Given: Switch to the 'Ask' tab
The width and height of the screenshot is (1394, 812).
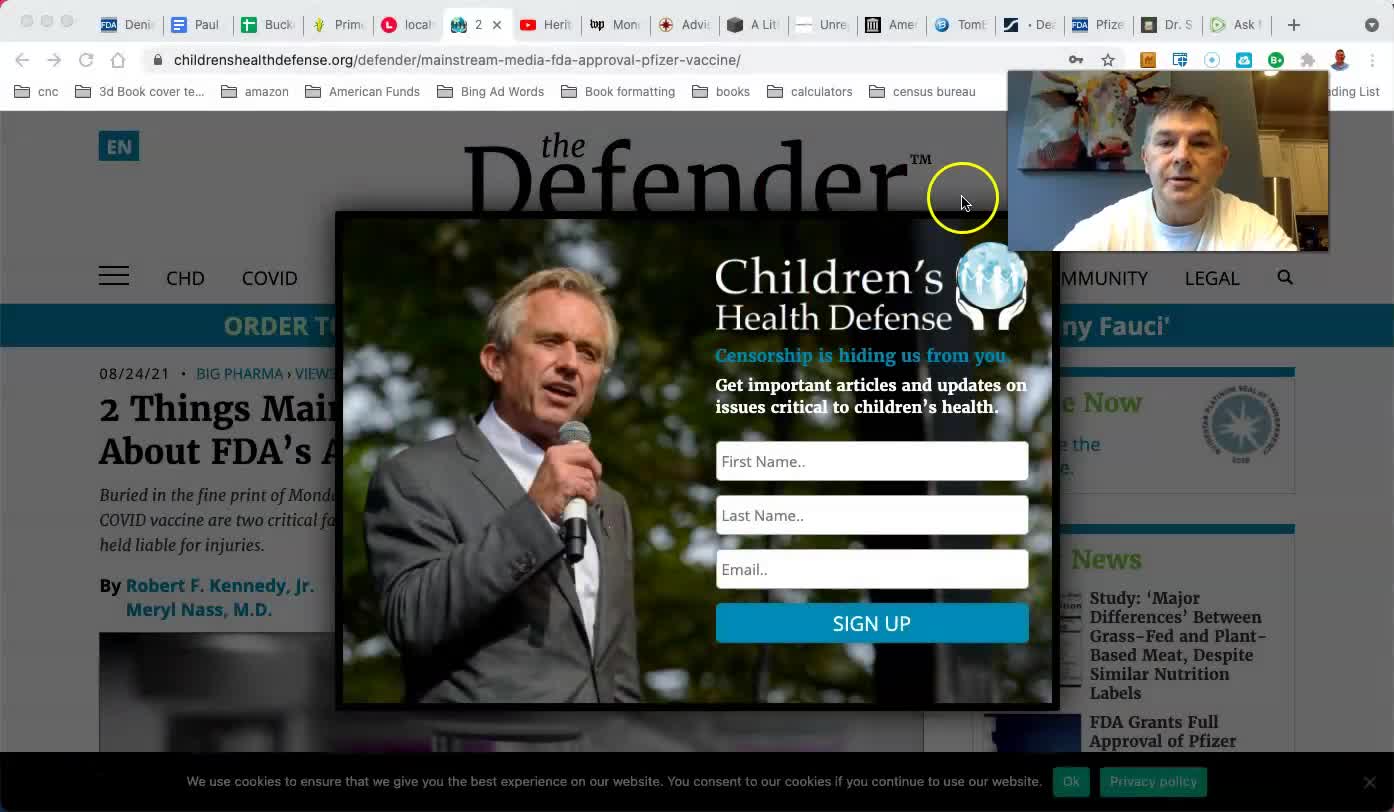Looking at the screenshot, I should pos(1238,25).
